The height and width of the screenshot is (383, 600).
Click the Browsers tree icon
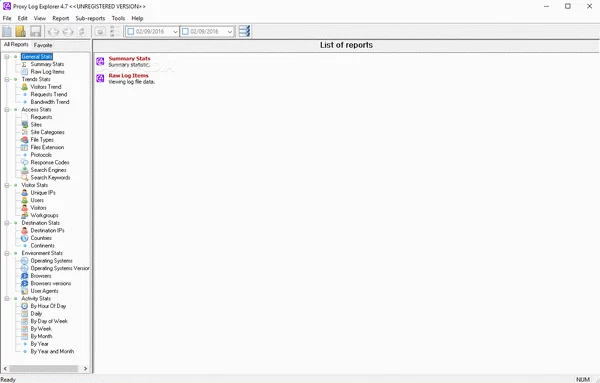pyautogui.click(x=24, y=276)
